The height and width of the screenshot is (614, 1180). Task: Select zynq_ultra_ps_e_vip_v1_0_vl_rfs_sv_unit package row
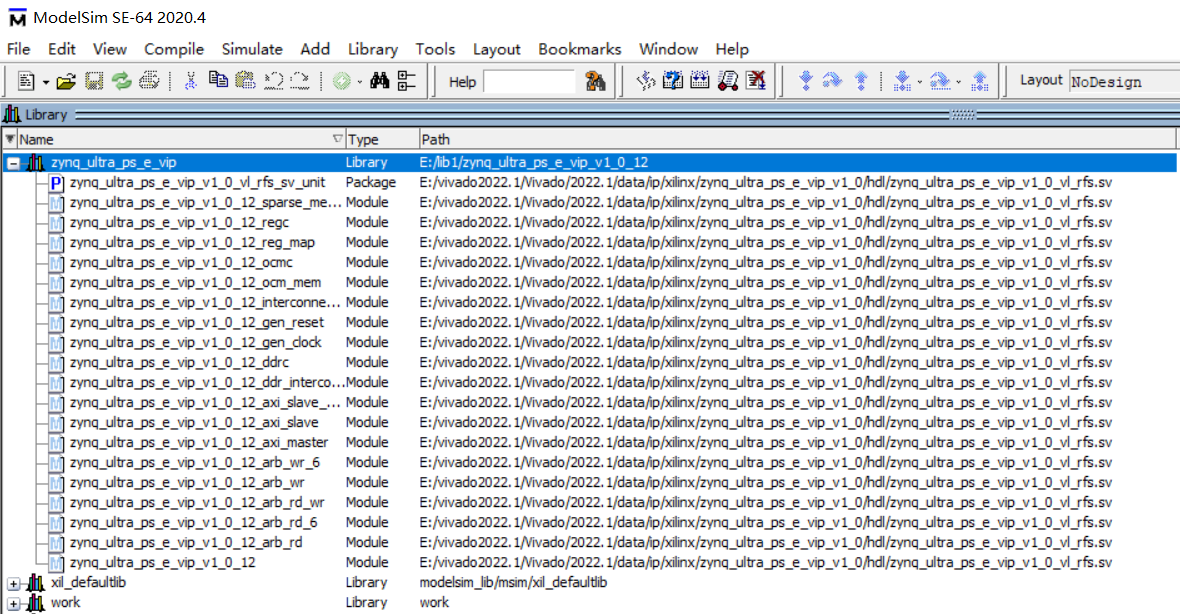point(589,182)
